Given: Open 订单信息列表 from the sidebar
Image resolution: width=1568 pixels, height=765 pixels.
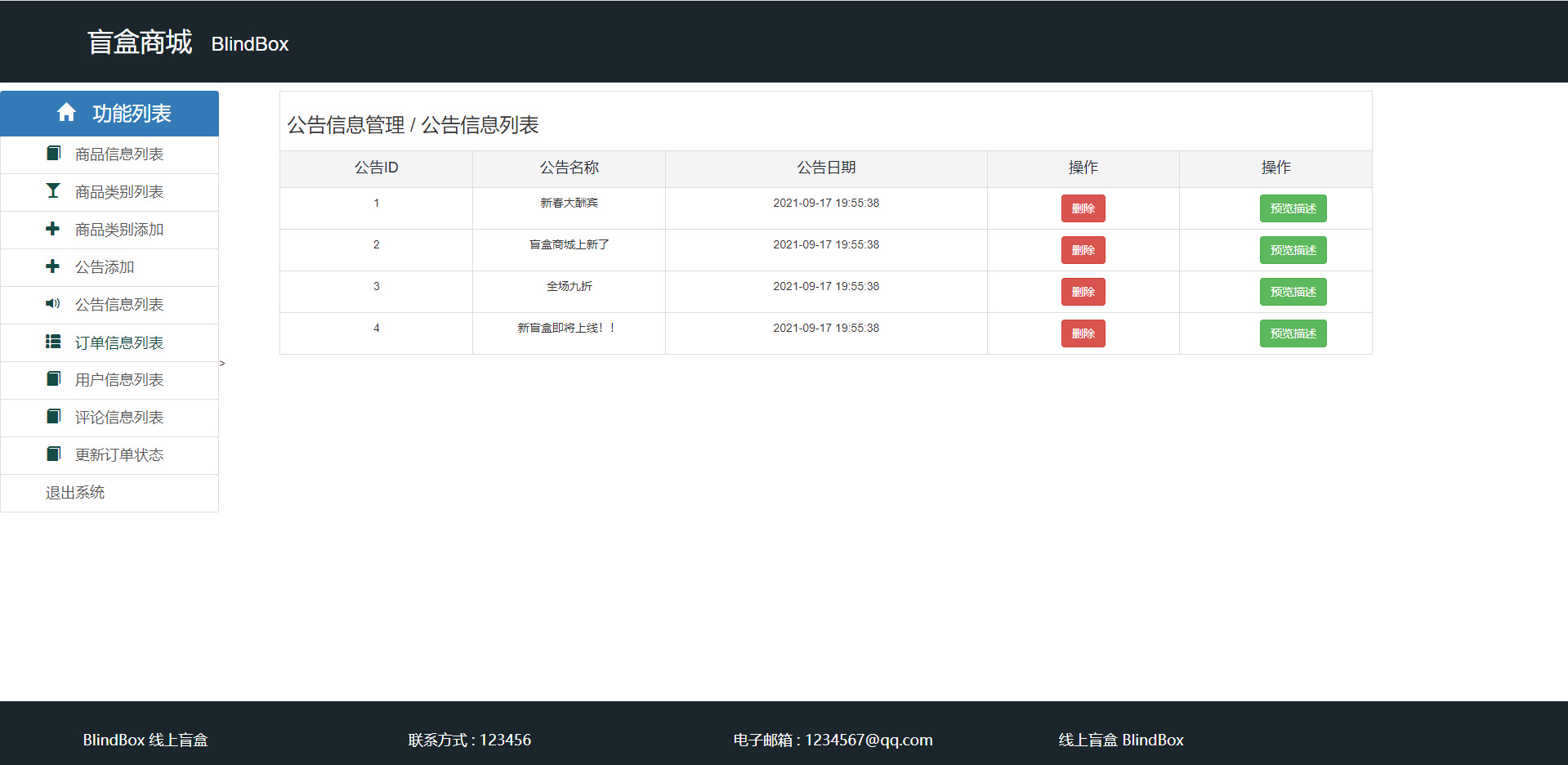Looking at the screenshot, I should 109,342.
